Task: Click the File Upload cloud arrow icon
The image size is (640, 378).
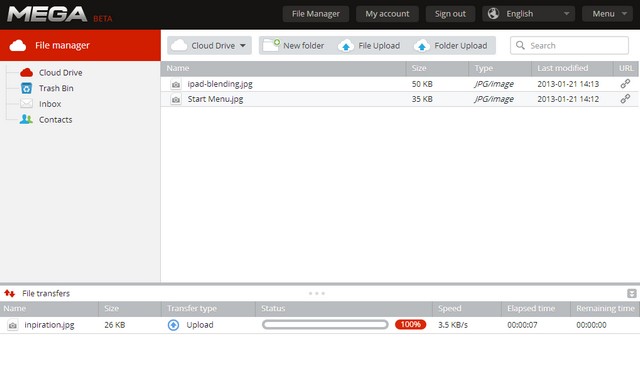Action: 346,46
